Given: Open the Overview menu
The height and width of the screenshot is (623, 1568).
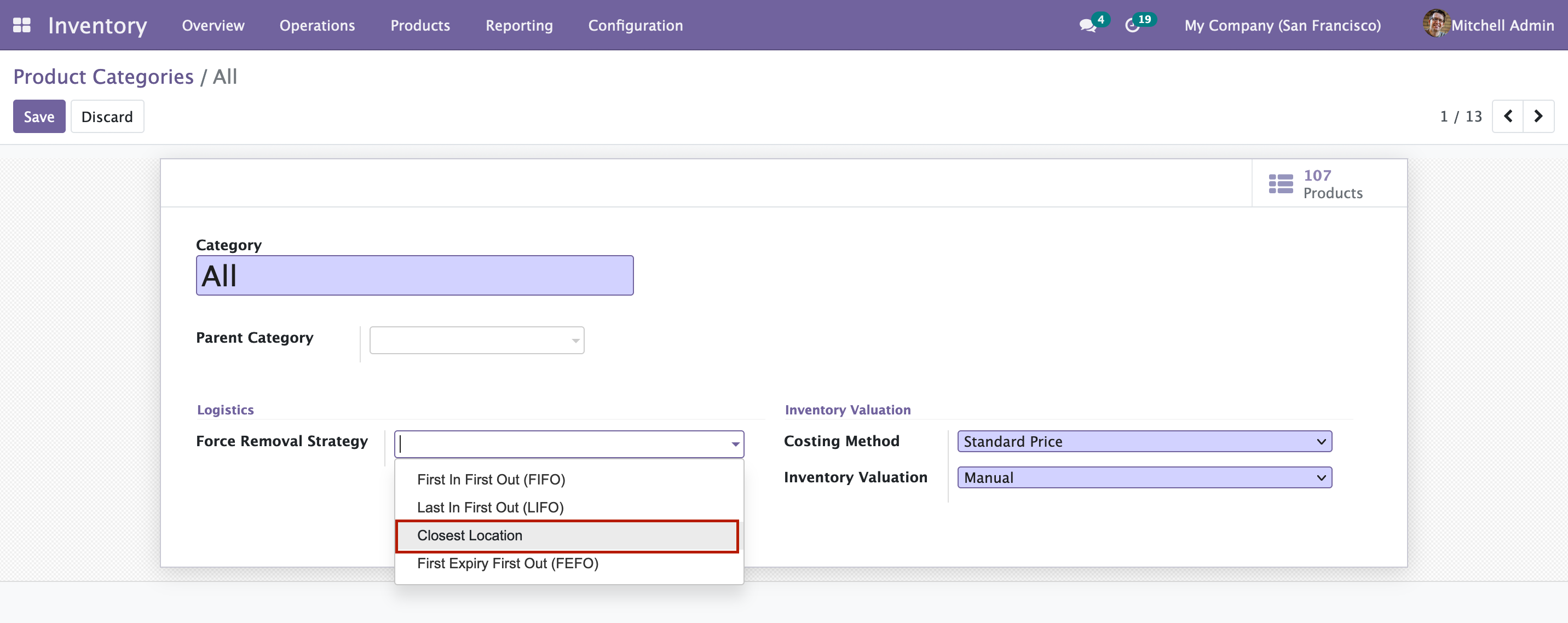Looking at the screenshot, I should pos(213,25).
